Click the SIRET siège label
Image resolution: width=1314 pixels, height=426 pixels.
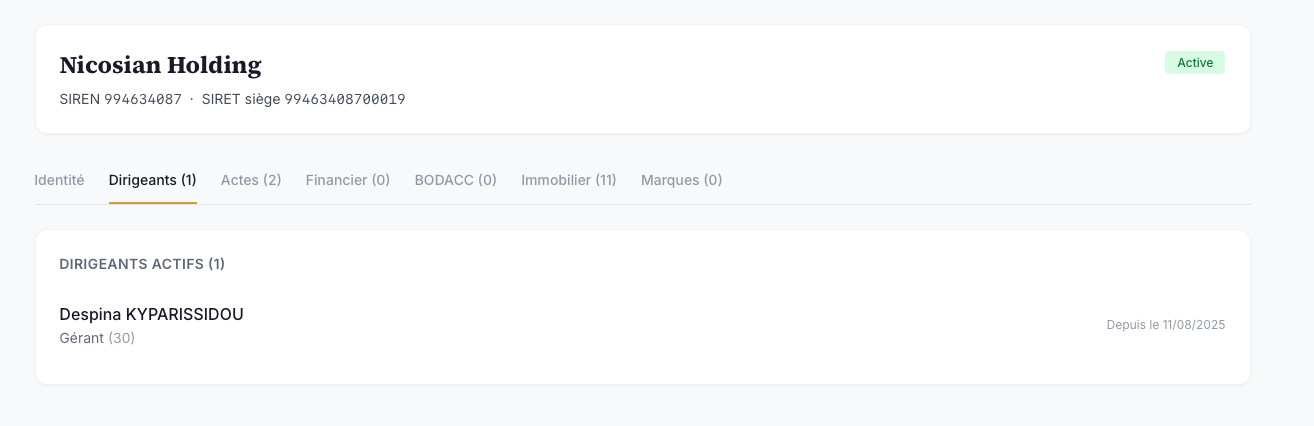(241, 99)
